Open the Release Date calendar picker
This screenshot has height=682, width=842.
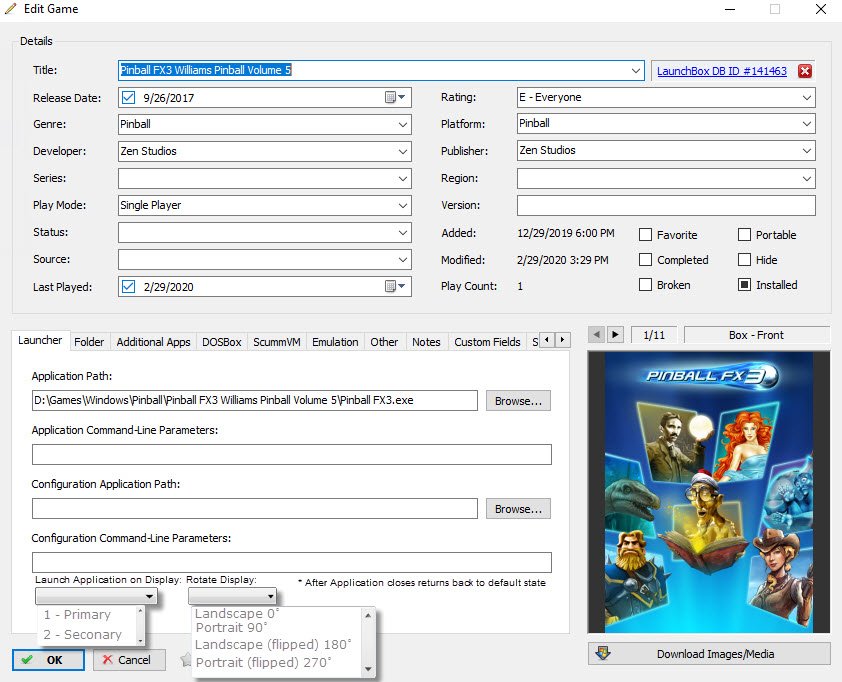click(395, 97)
